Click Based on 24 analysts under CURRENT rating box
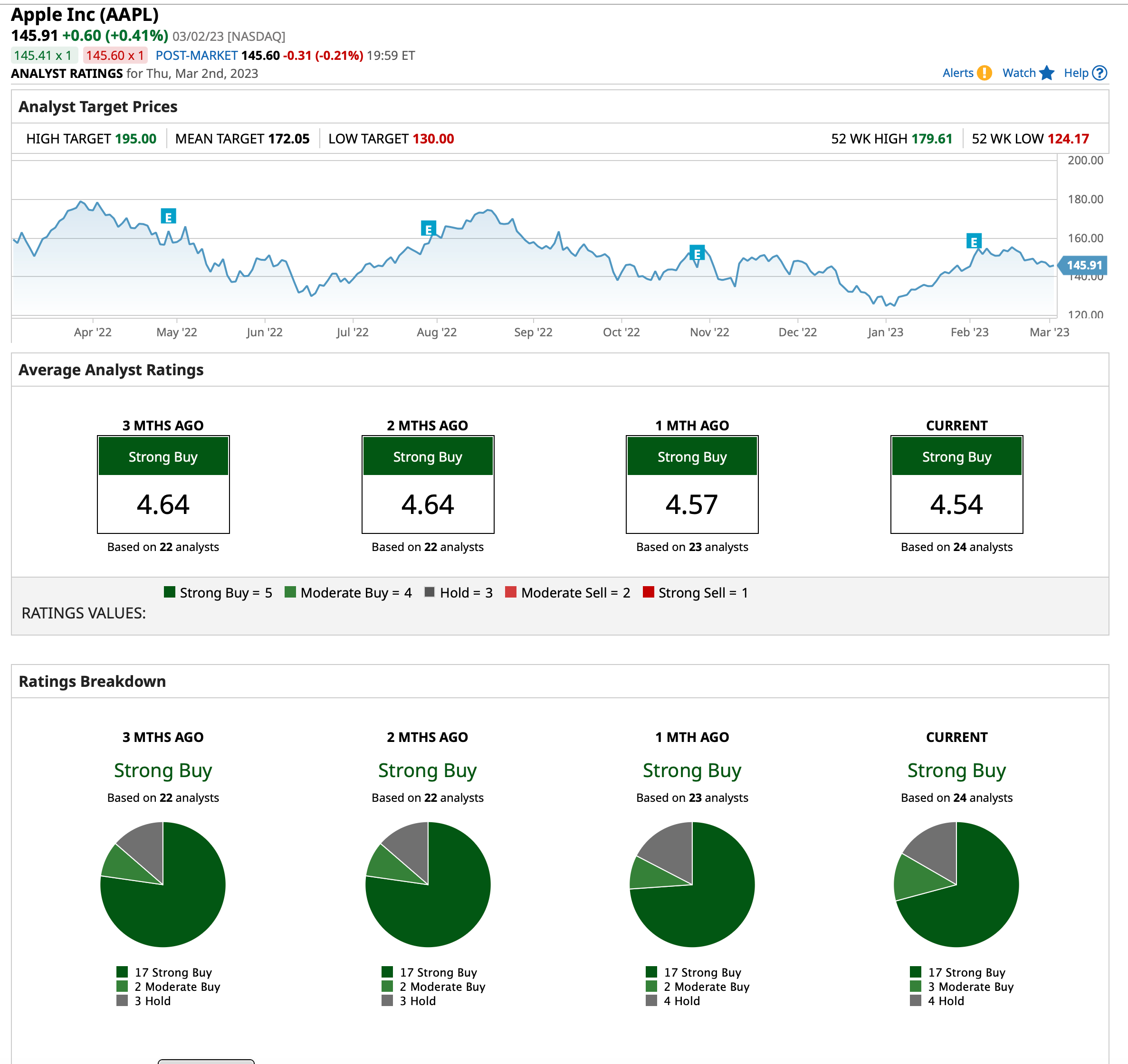Screen dimensions: 1128x1064 tap(956, 547)
